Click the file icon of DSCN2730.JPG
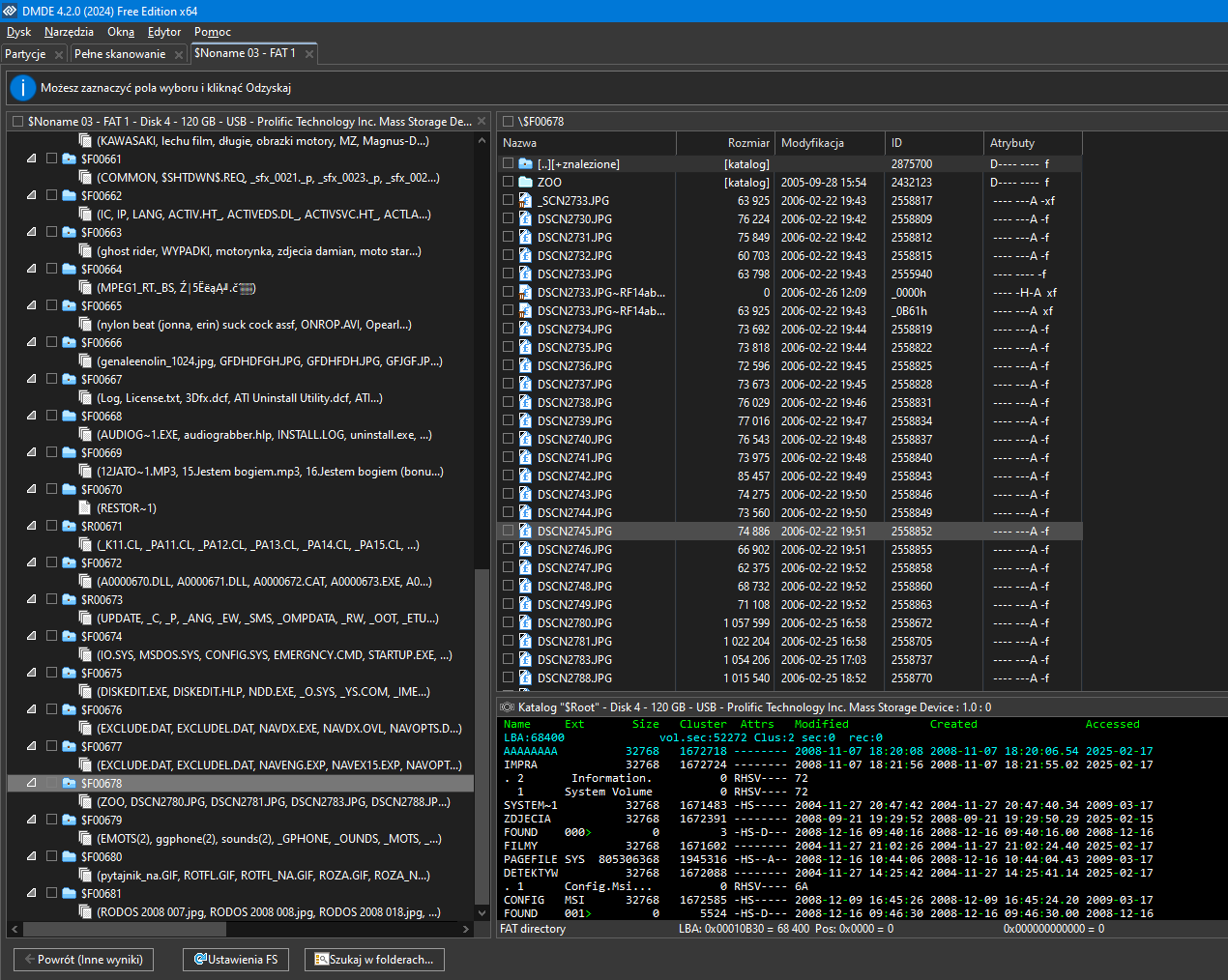This screenshot has height=980, width=1228. (x=525, y=218)
